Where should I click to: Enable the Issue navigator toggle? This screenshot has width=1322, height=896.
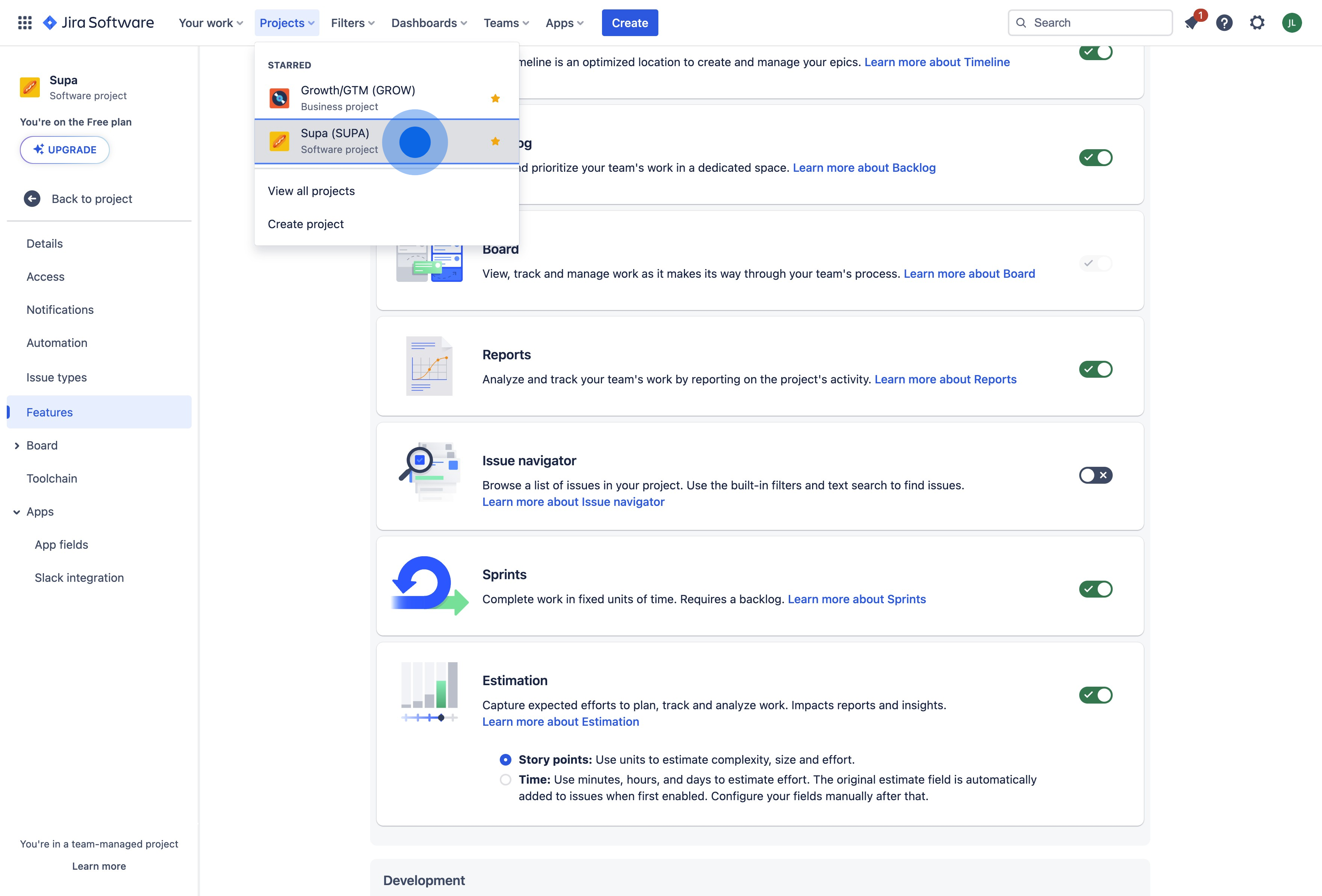point(1096,475)
